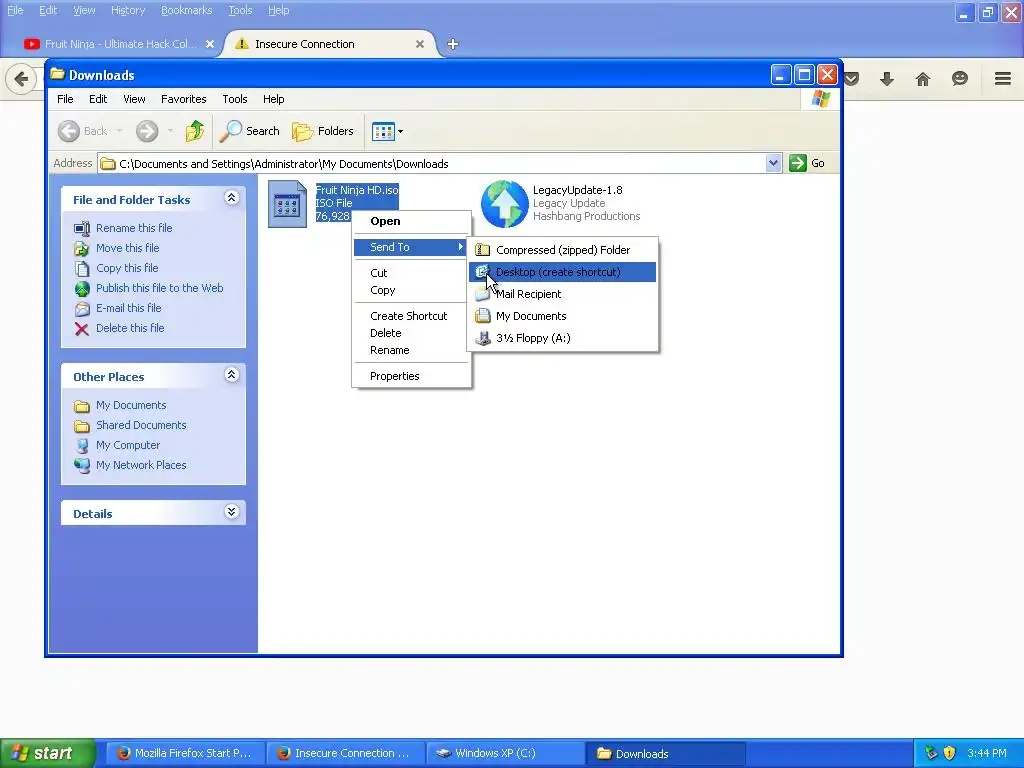Open Properties from context menu

pos(394,376)
